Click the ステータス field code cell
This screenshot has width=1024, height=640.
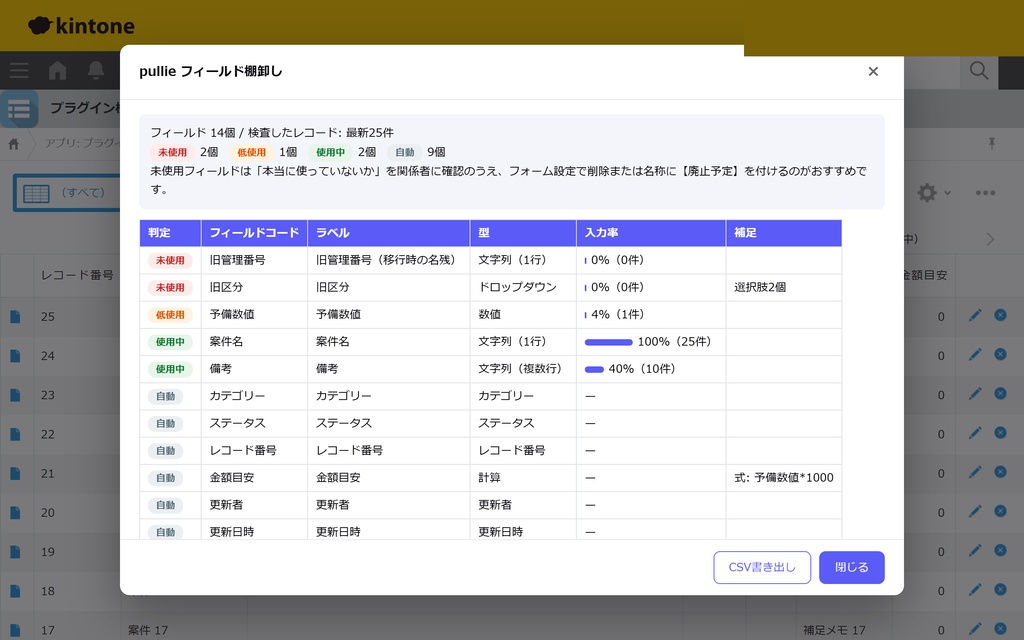[254, 424]
